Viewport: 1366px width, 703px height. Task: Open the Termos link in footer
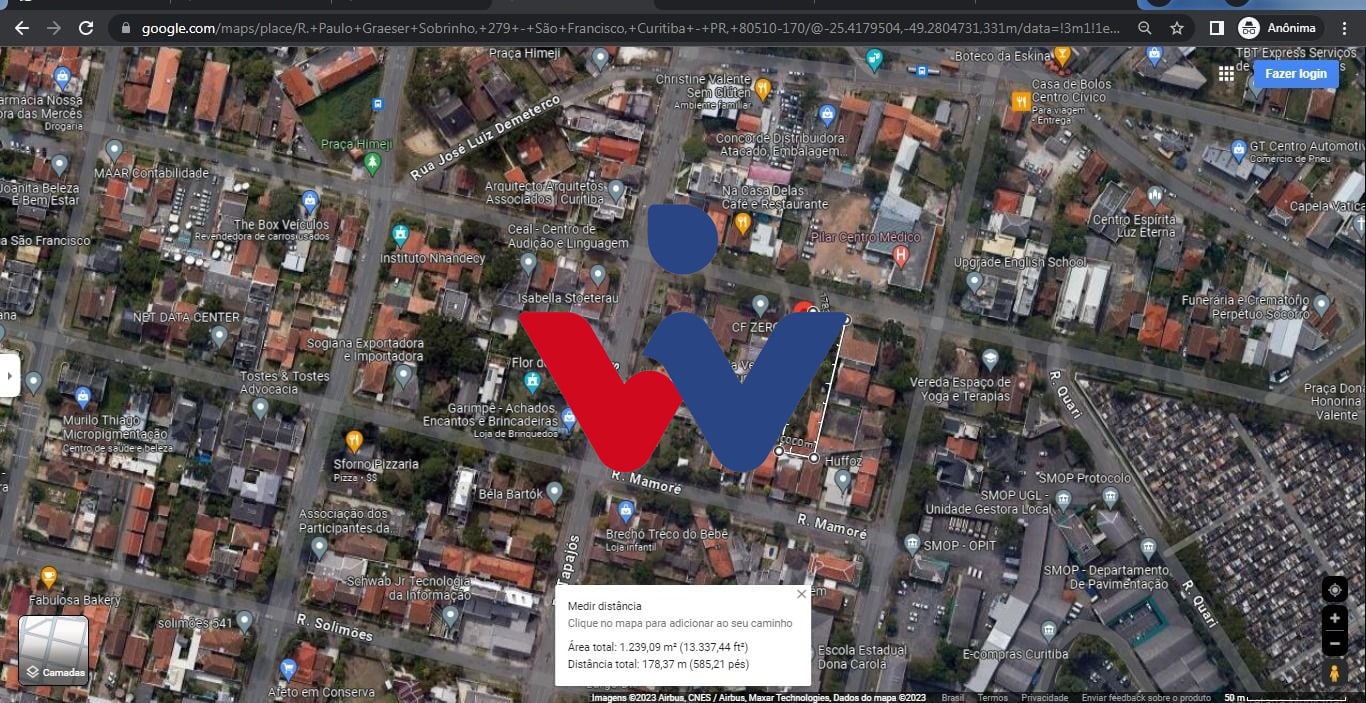[993, 698]
